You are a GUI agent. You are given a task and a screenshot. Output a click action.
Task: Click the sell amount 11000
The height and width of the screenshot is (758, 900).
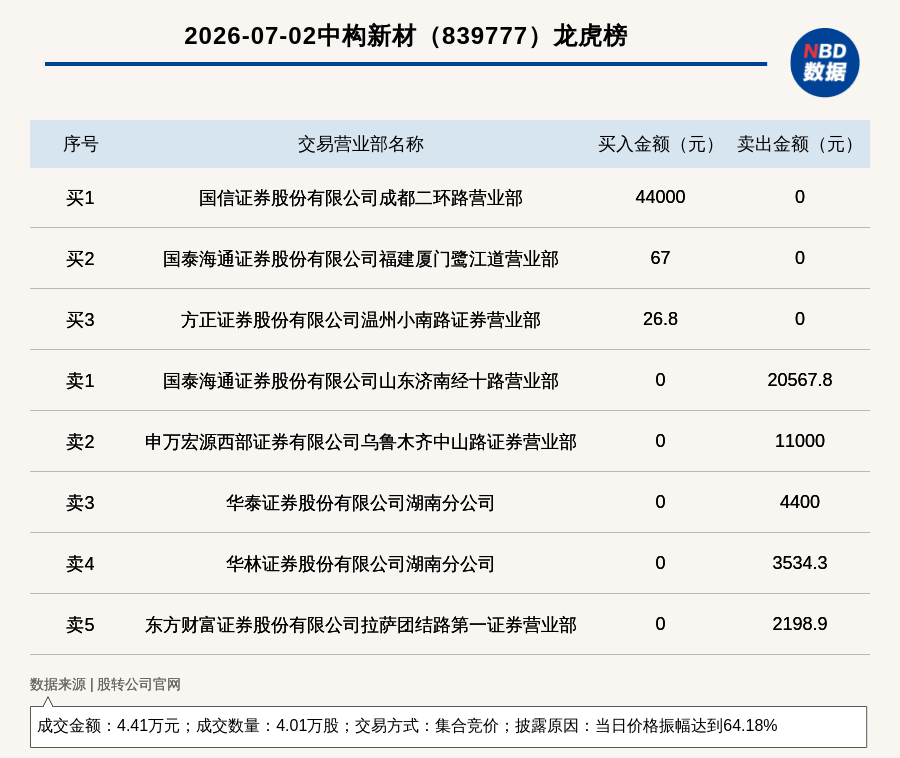(800, 441)
